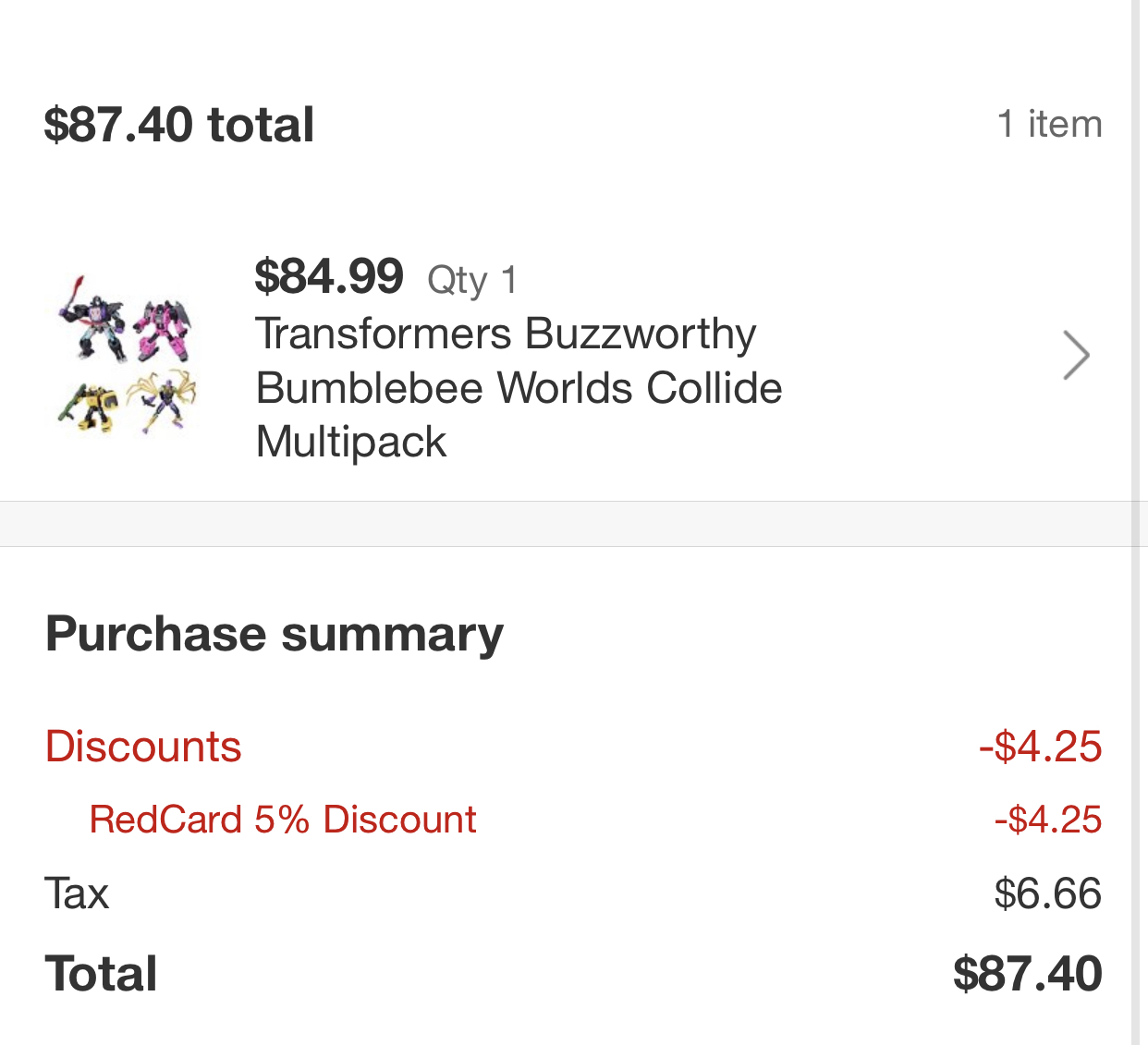Click the 1 item count text
1148x1045 pixels.
tap(1049, 124)
